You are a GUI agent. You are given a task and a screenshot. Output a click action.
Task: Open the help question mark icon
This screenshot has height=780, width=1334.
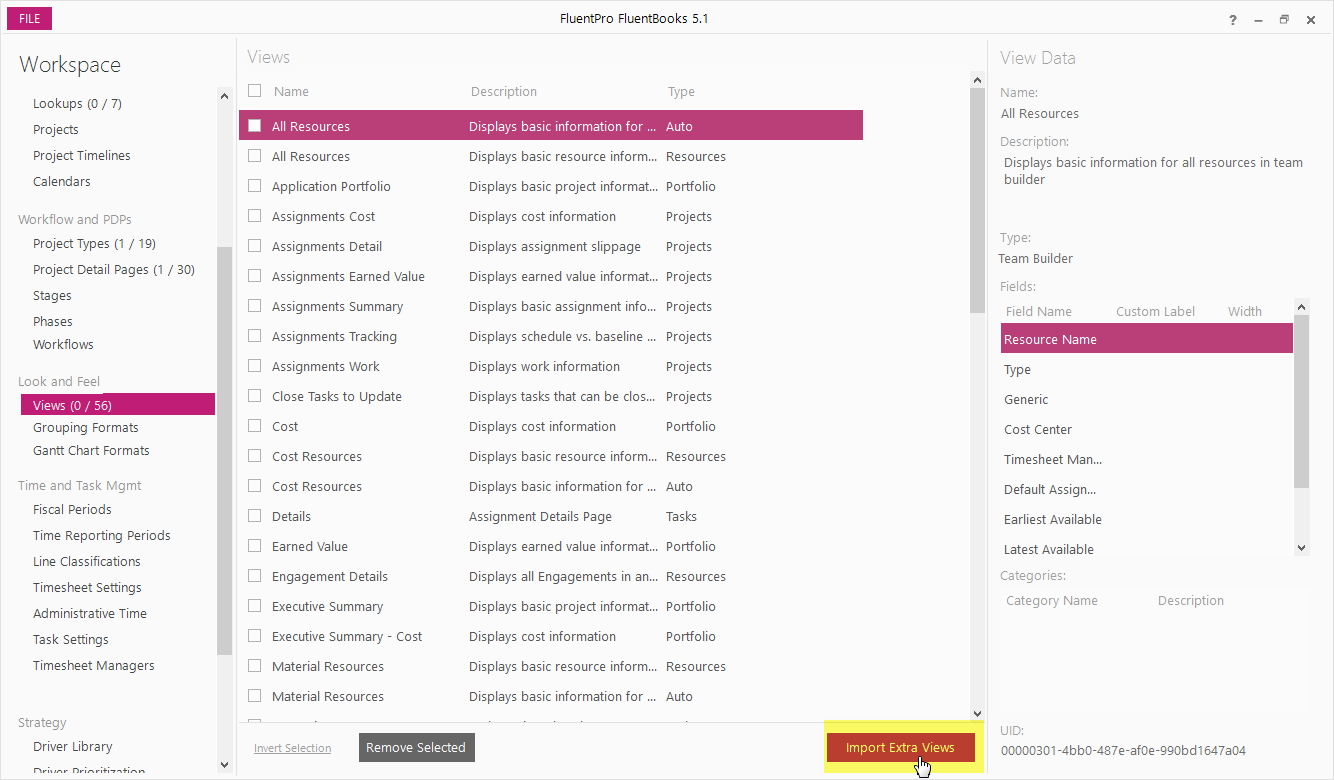(x=1233, y=19)
